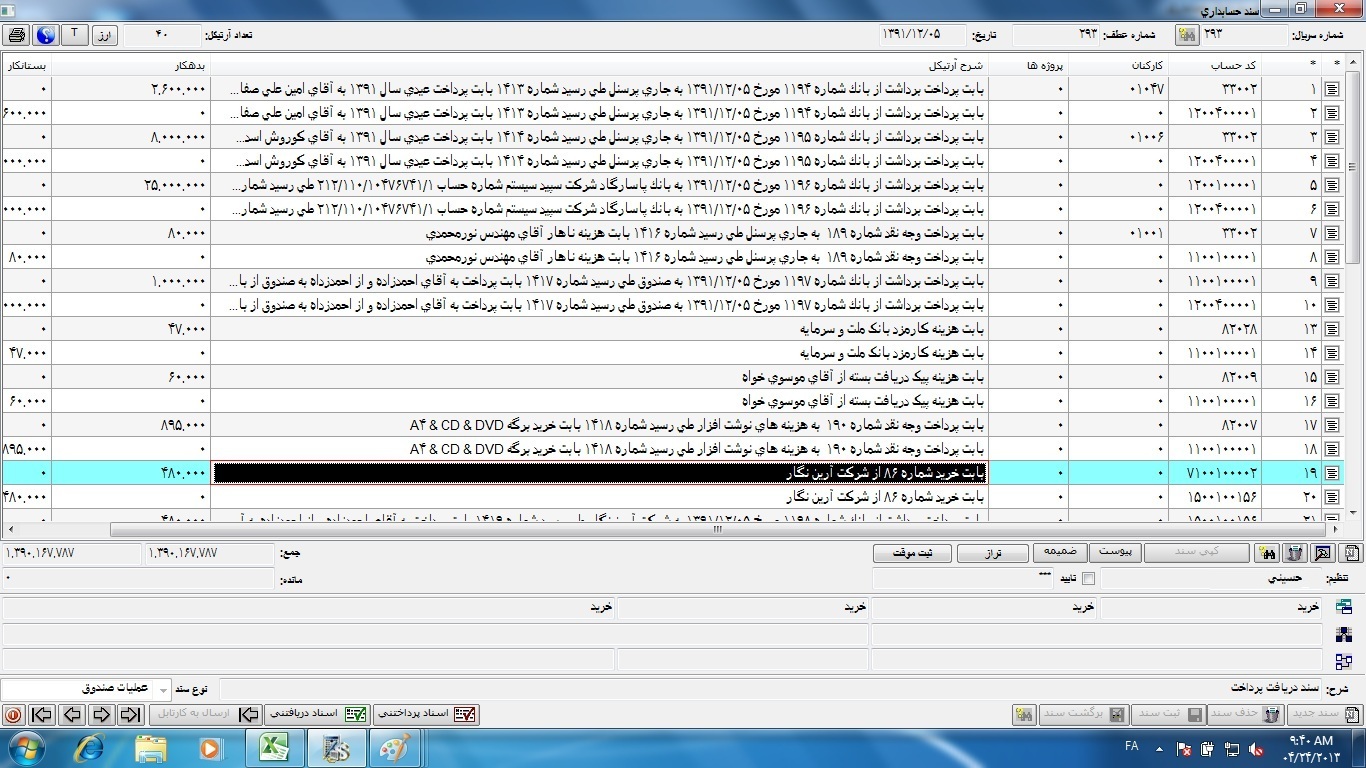Select account code 7100100002 in row 19
The width and height of the screenshot is (1366, 768).
pyautogui.click(x=1214, y=473)
